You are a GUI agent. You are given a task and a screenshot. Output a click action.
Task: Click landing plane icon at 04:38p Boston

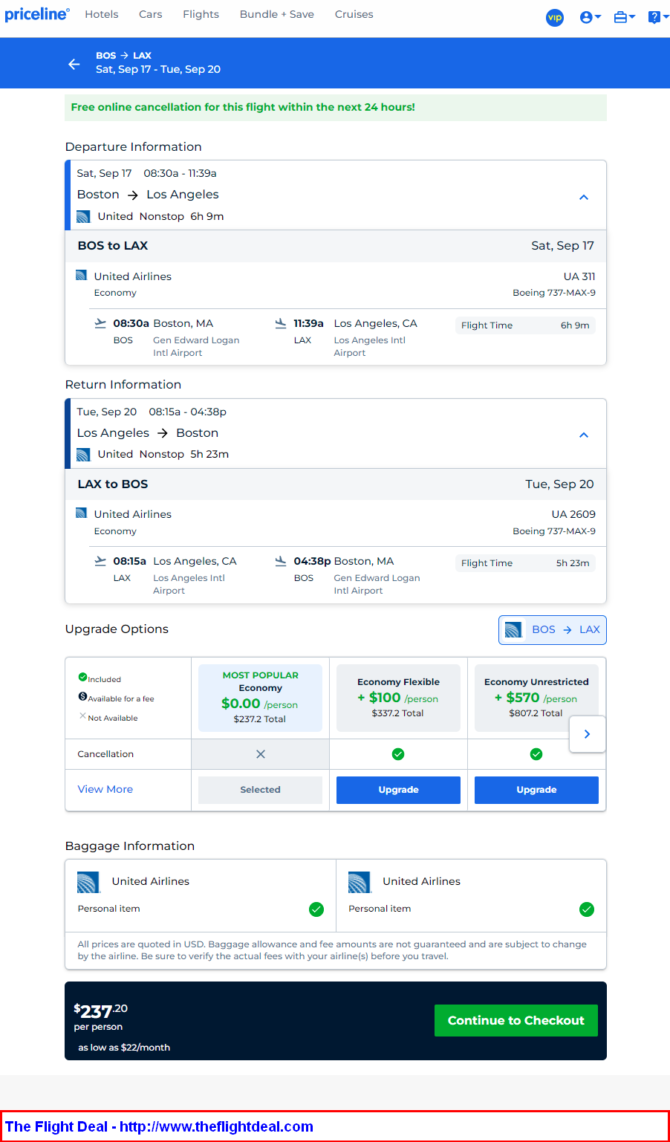281,562
